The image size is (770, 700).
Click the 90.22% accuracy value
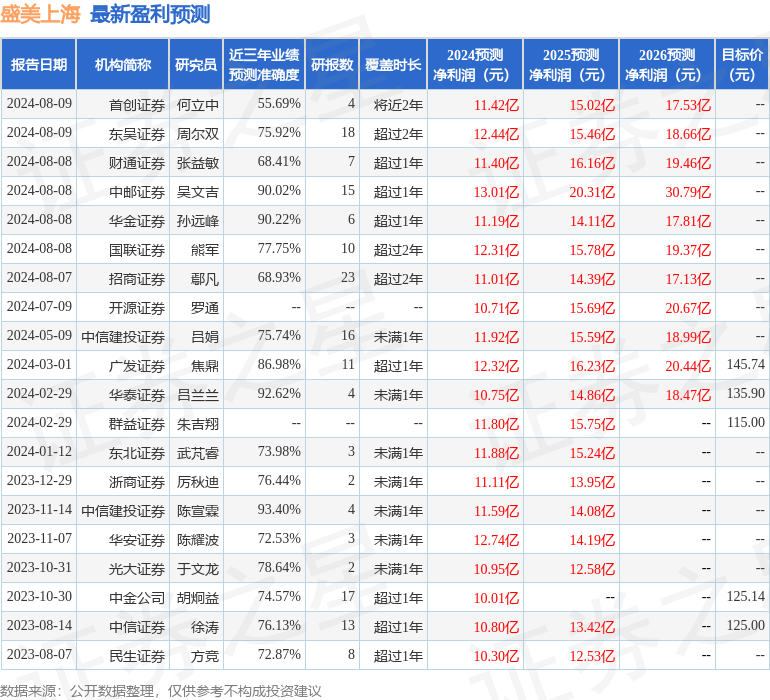279,219
